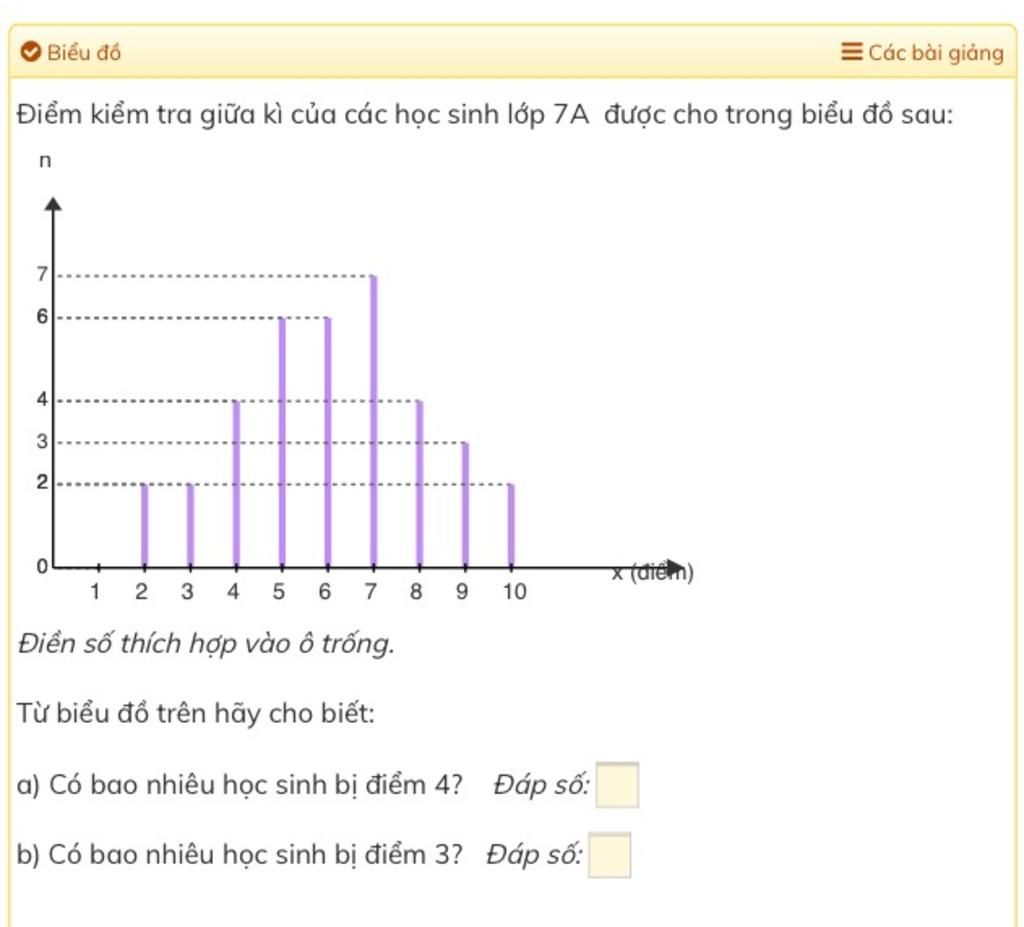
Task: Open the Các bài giảng lecture list
Action: (922, 52)
